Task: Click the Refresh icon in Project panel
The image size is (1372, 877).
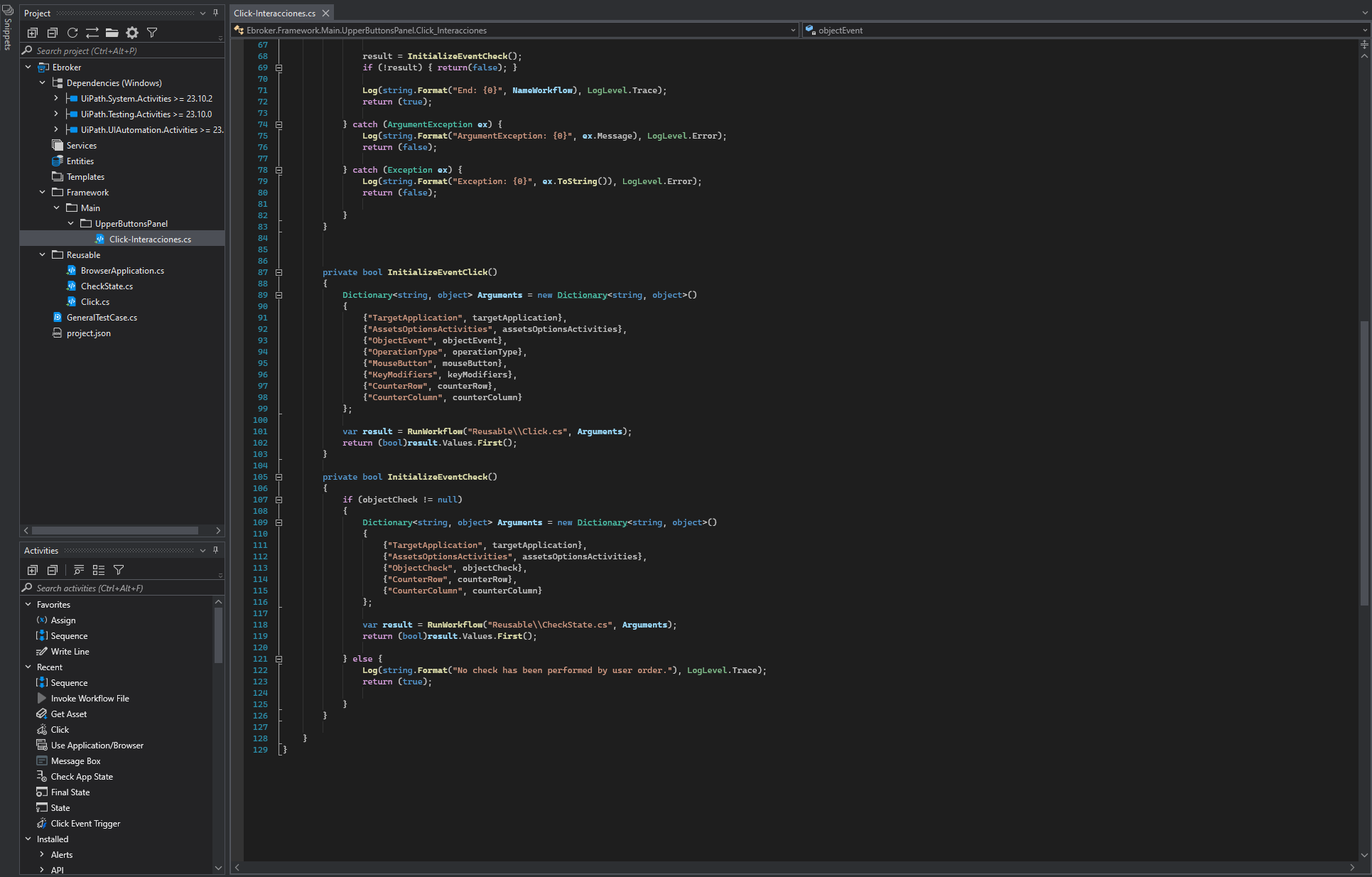Action: point(72,33)
